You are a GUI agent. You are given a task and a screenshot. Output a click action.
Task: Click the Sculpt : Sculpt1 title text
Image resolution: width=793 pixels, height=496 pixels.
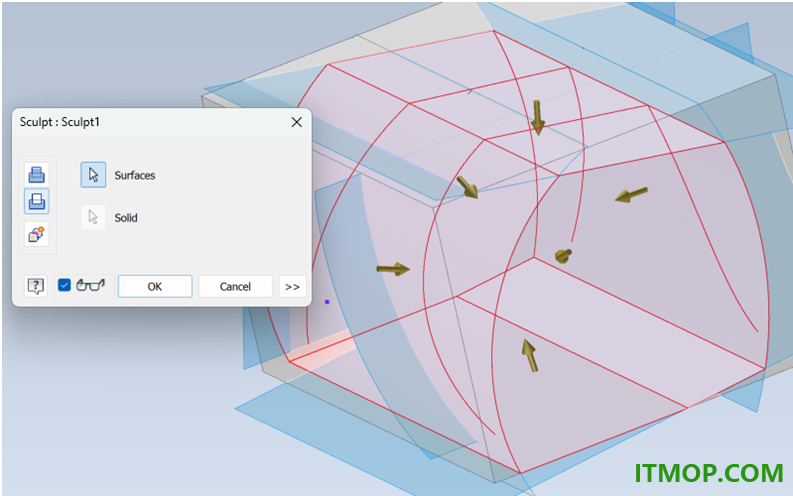60,122
